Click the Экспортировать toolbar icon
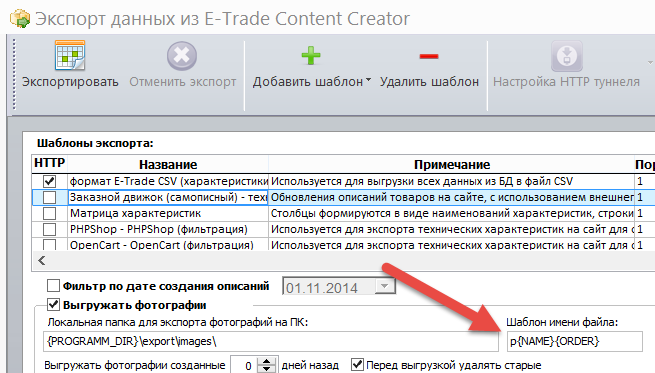 click(70, 56)
